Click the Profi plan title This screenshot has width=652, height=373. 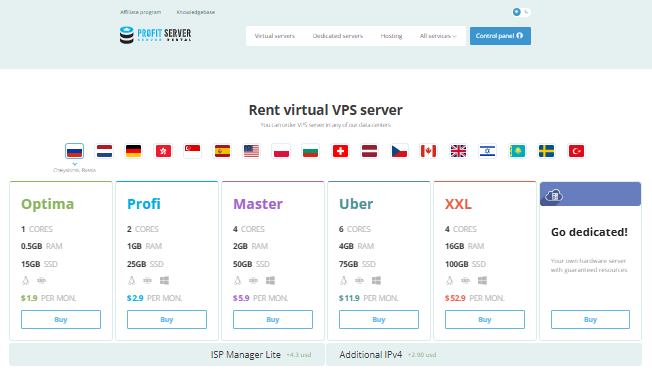click(144, 204)
